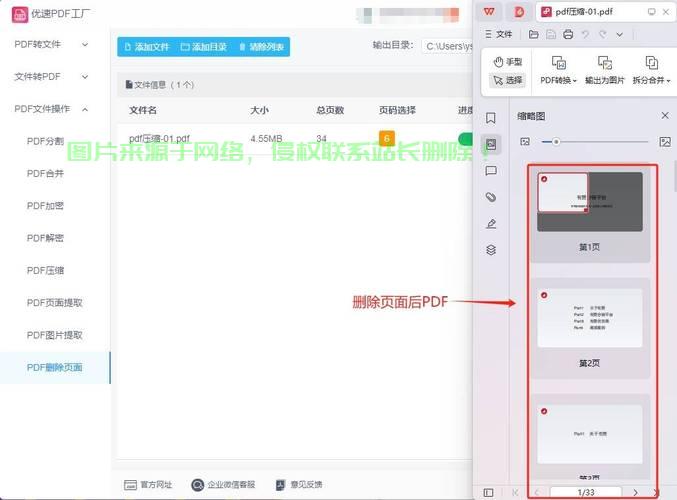Select the PDF删除页面 function

pos(54,367)
